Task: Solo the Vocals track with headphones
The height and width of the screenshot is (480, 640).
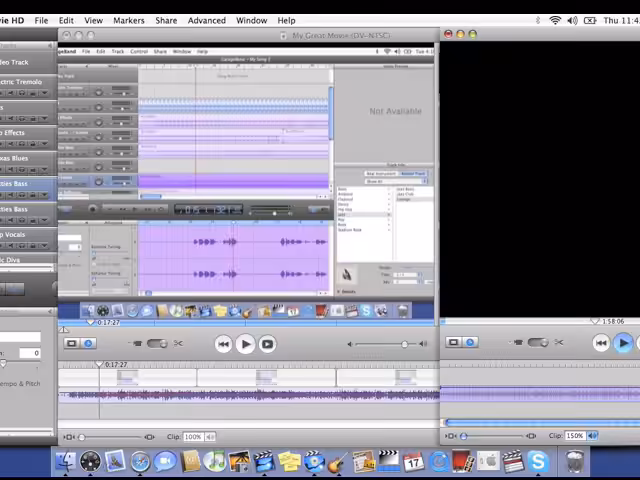Action: 22,246
